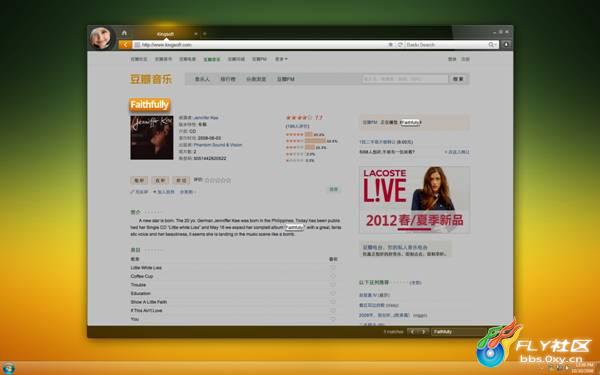Go to previous match in find bar
Viewport: 600px width, 375px height.
(412, 332)
